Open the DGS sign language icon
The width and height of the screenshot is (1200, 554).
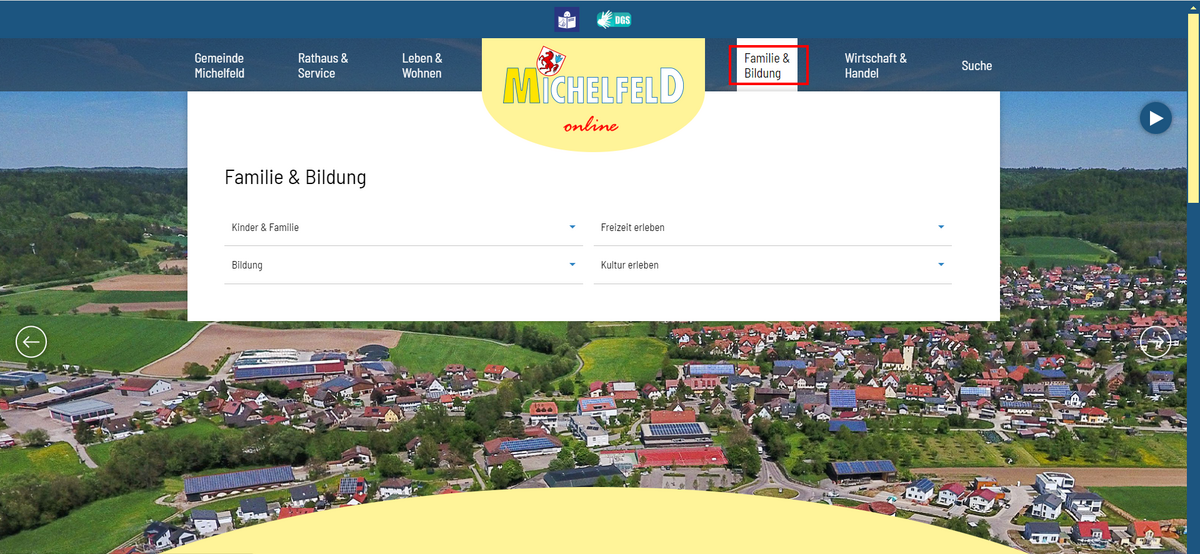(x=614, y=19)
